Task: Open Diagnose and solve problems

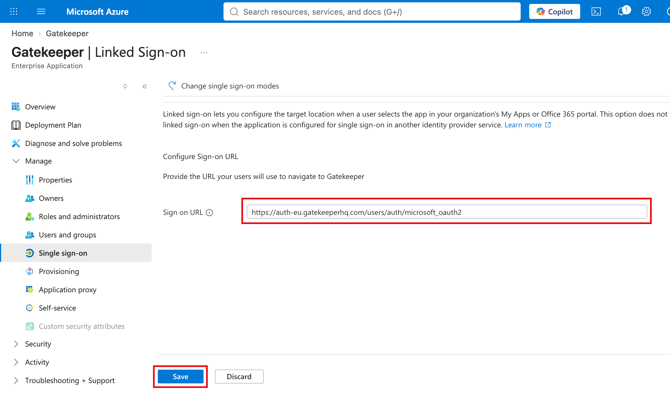Action: tap(73, 144)
